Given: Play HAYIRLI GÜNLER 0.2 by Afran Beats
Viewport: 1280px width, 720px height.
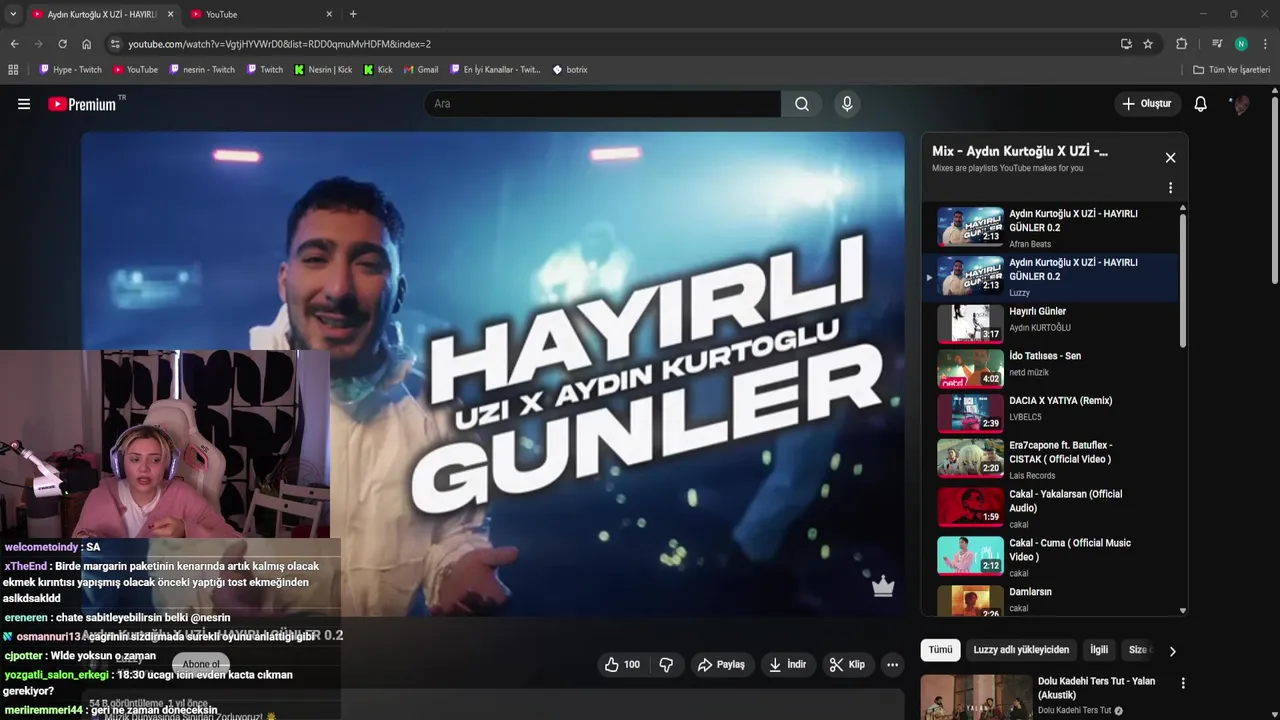Looking at the screenshot, I should pyautogui.click(x=1050, y=228).
